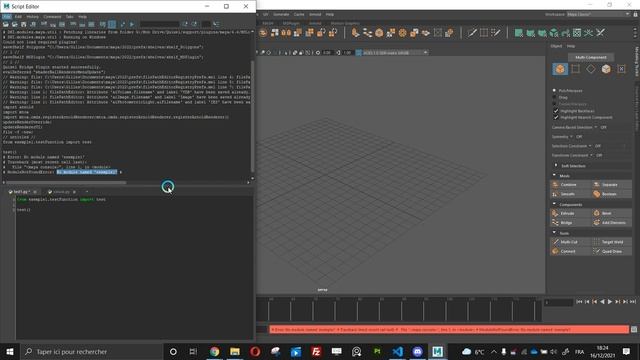The height and width of the screenshot is (360, 640).
Task: Click play backward in playback controls
Action: pos(602,302)
